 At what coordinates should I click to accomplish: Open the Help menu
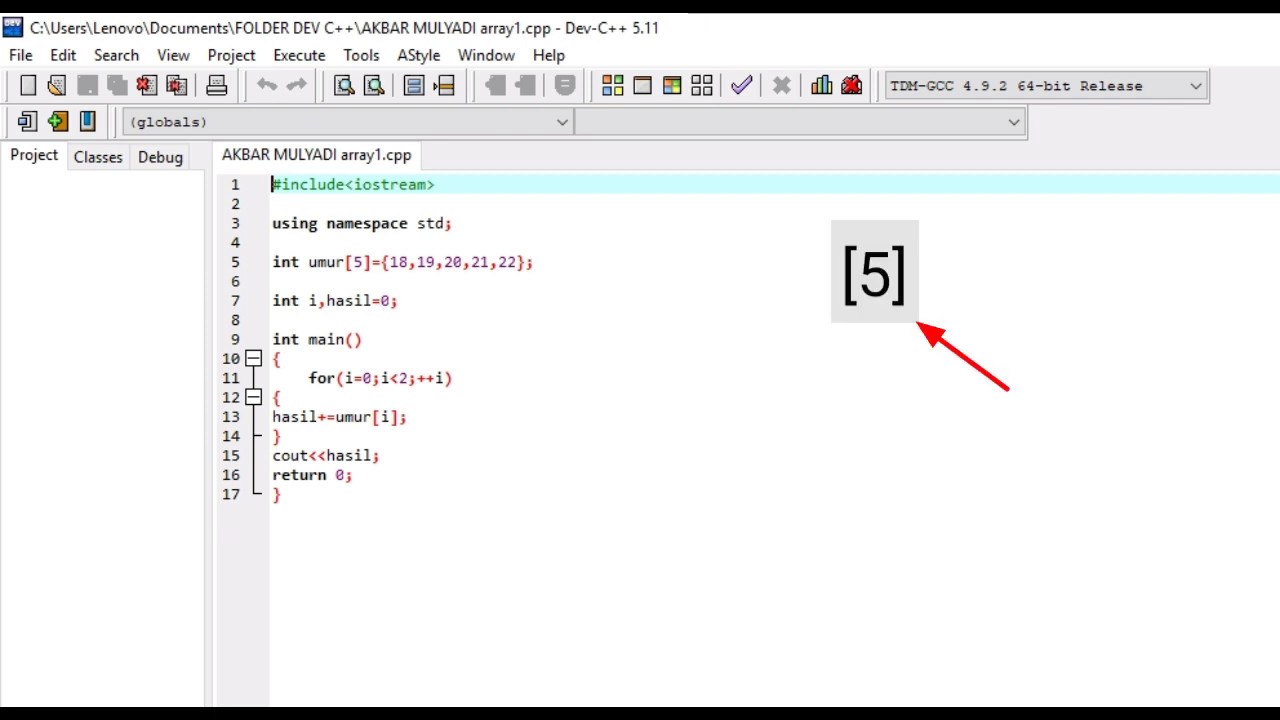pyautogui.click(x=548, y=55)
